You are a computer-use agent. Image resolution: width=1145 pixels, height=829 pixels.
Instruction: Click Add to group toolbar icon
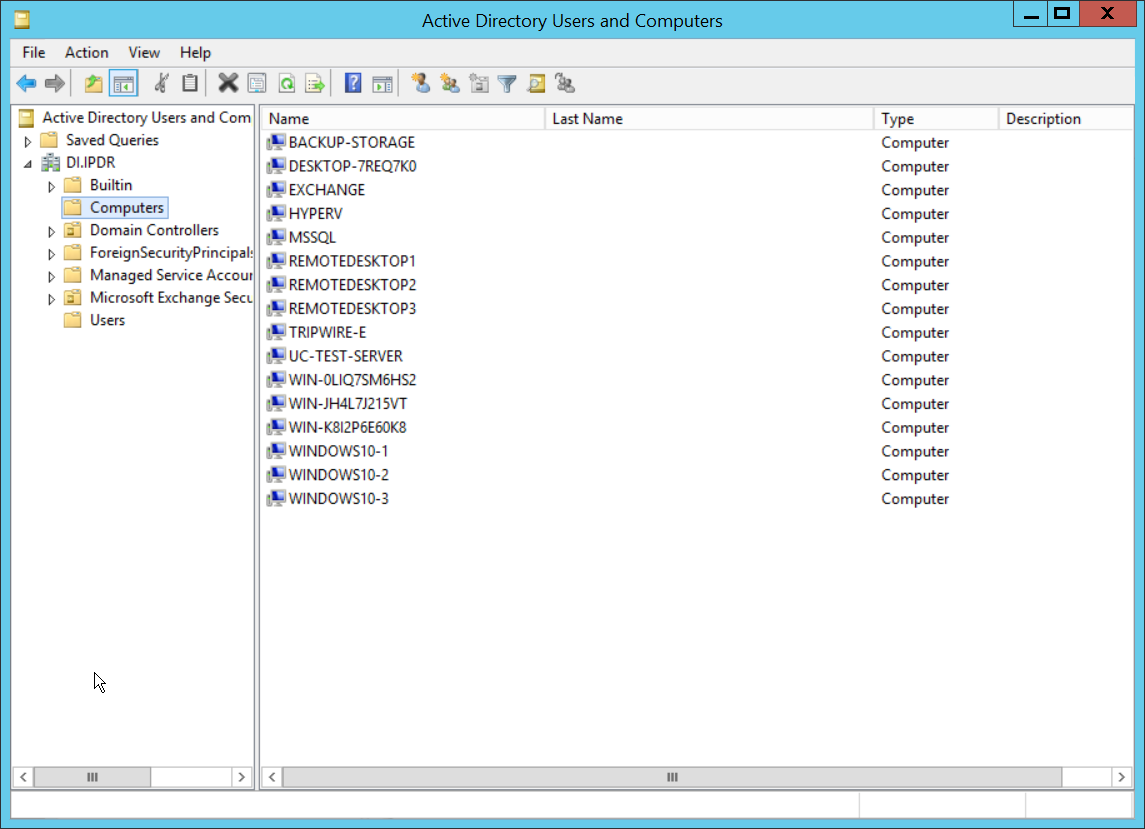tap(565, 83)
